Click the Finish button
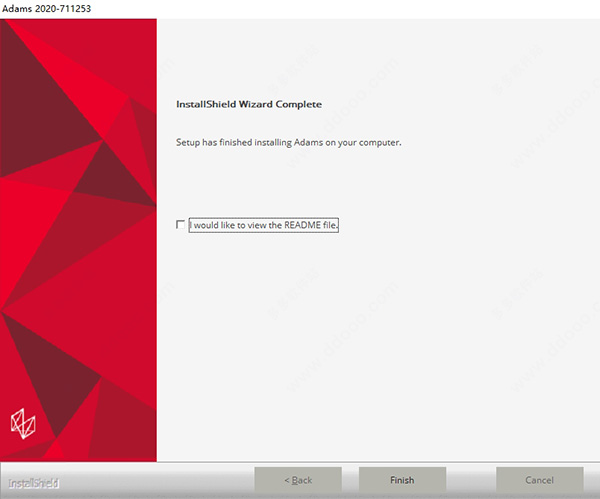 pyautogui.click(x=402, y=480)
